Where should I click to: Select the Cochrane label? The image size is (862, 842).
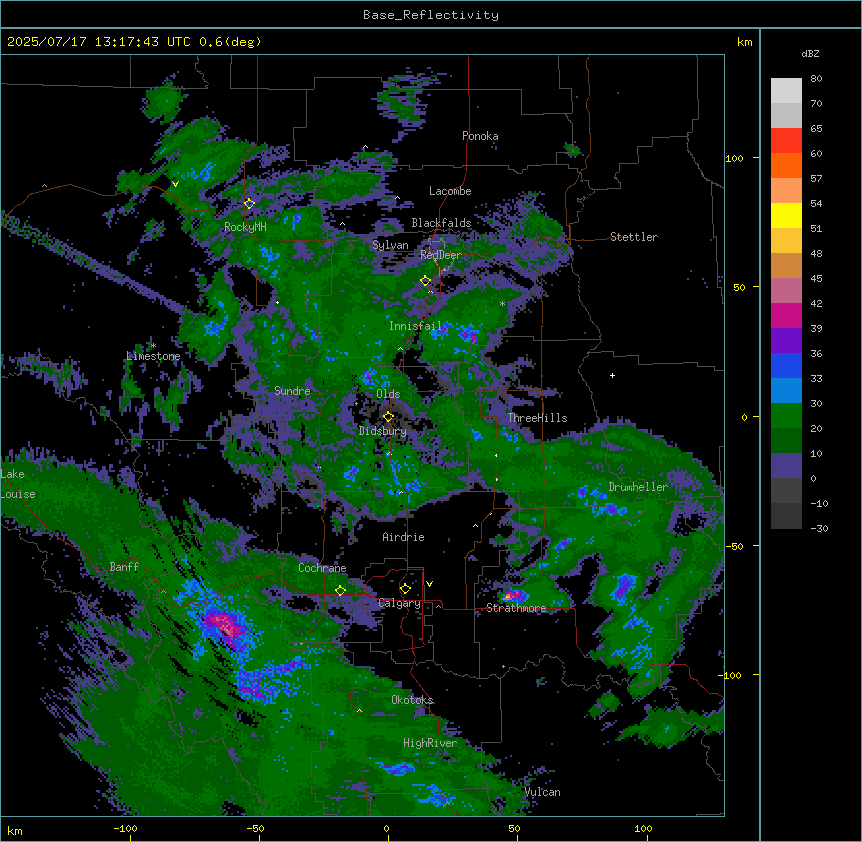(x=322, y=568)
